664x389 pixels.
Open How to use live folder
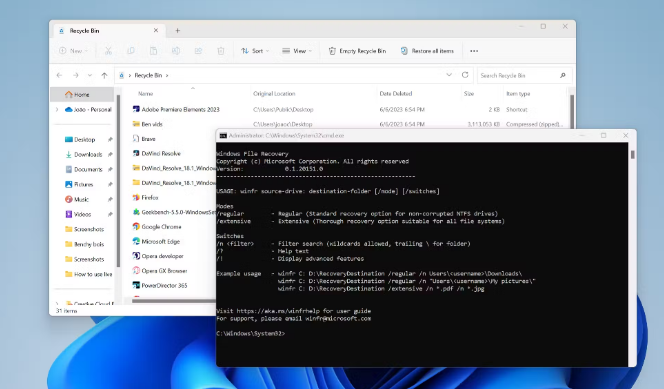click(x=93, y=274)
